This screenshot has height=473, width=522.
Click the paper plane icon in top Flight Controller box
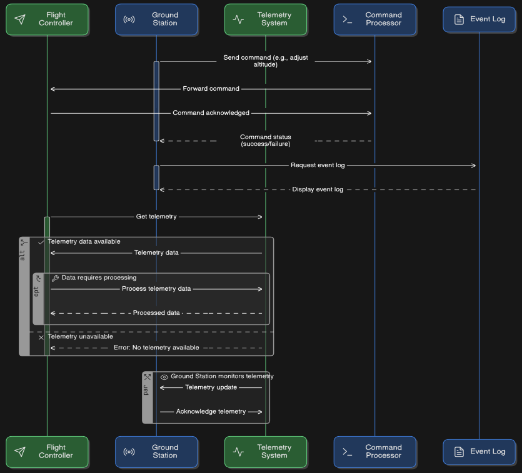(20, 19)
